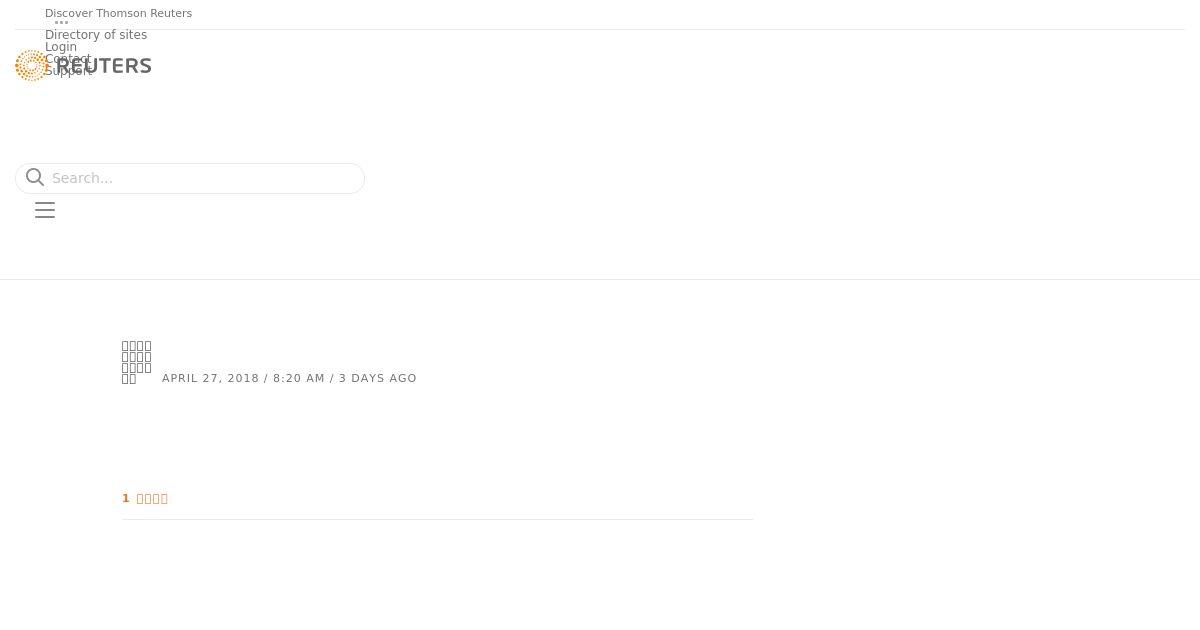Click the REUTERS wordmark text

104,66
